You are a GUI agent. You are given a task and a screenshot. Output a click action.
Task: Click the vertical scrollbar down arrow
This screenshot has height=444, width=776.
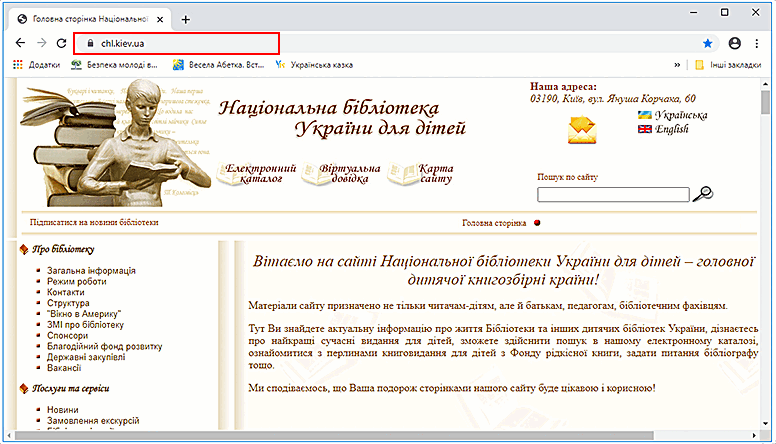pyautogui.click(x=766, y=424)
